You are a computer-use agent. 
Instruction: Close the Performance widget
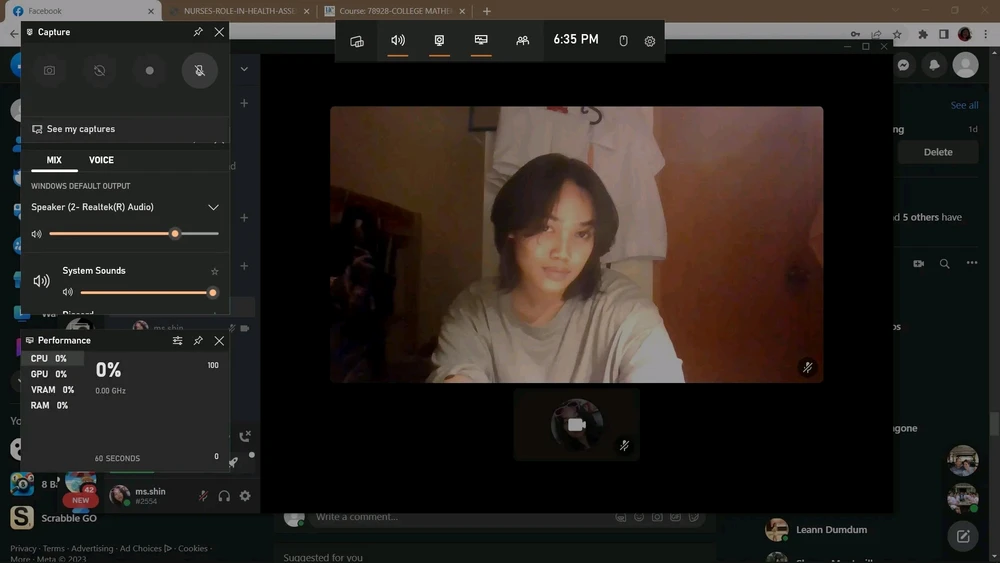(x=219, y=341)
